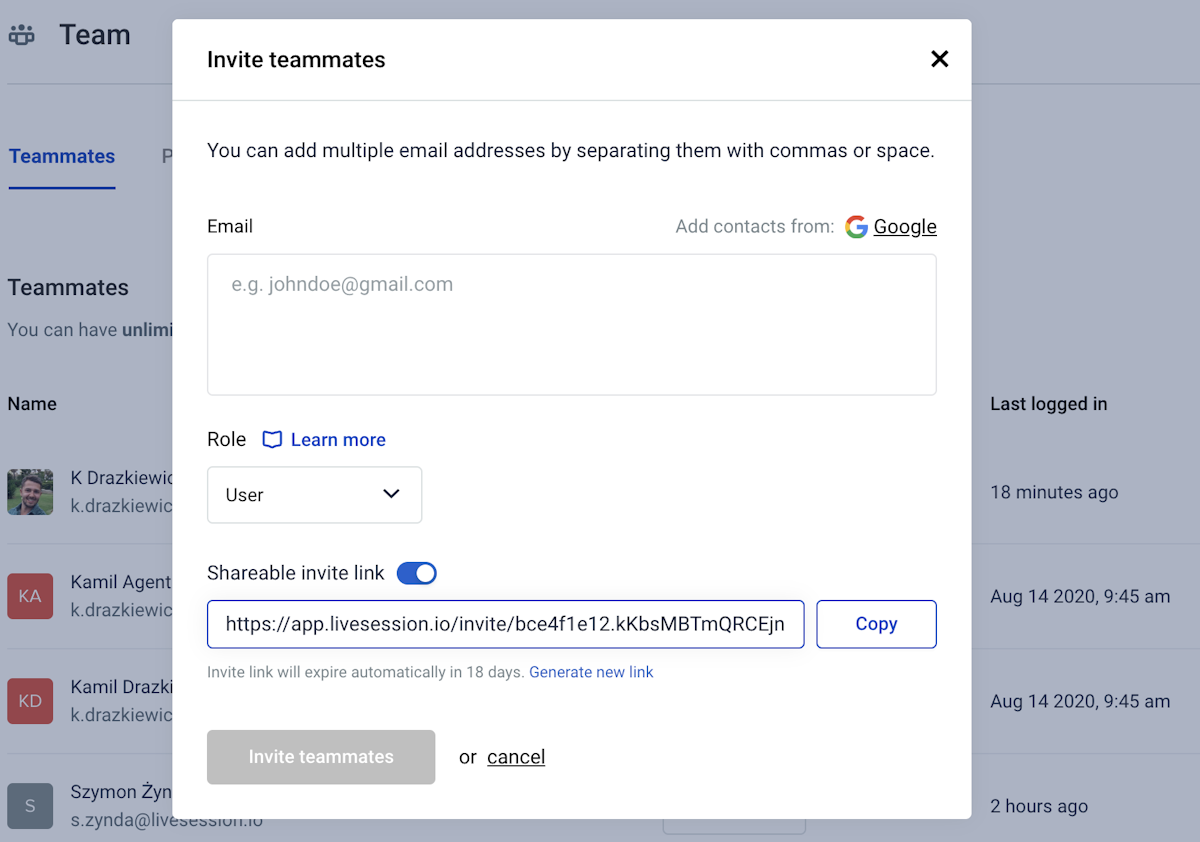Image resolution: width=1200 pixels, height=842 pixels.
Task: Open the User role dropdown
Action: point(314,495)
